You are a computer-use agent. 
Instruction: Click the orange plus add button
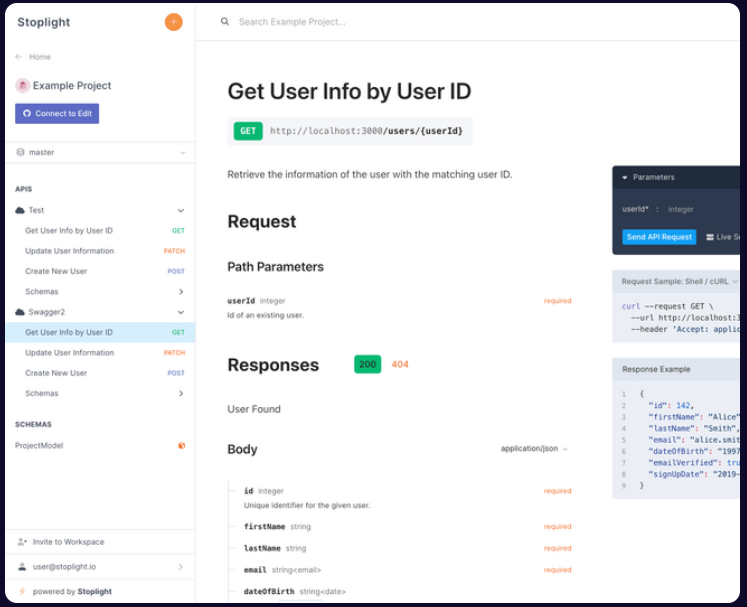(173, 22)
